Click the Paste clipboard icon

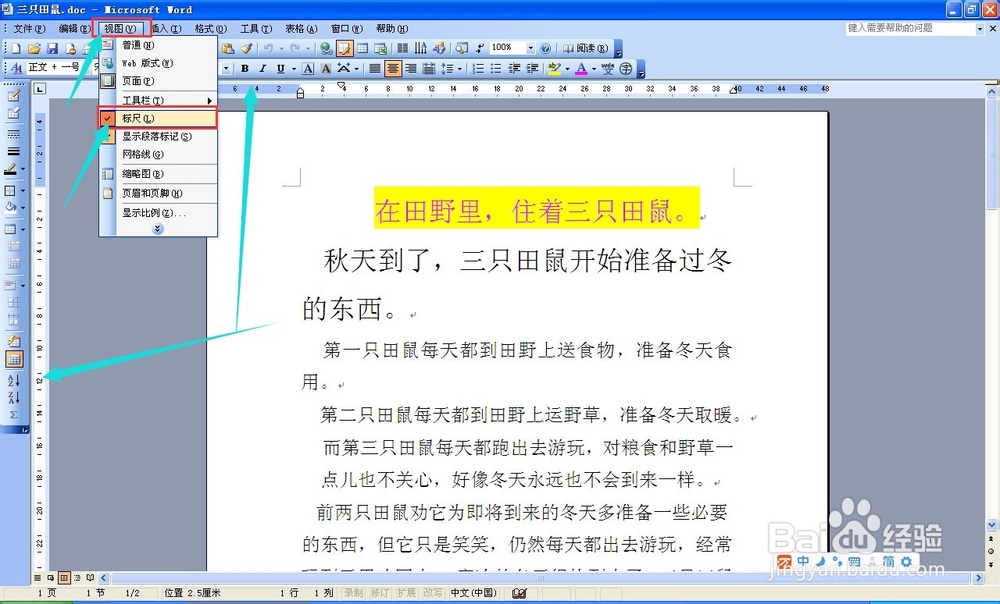click(x=228, y=48)
